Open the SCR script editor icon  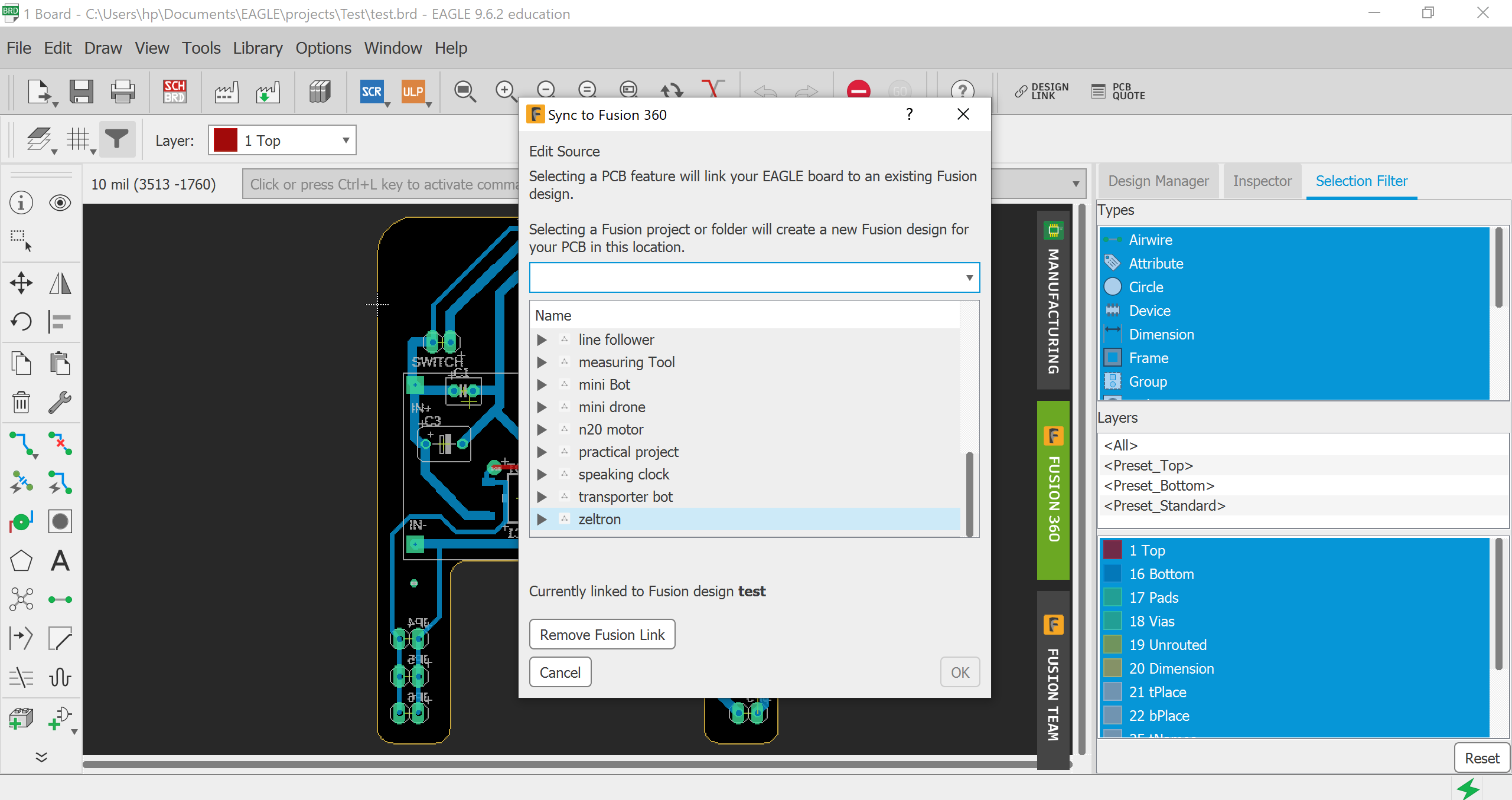(x=372, y=92)
